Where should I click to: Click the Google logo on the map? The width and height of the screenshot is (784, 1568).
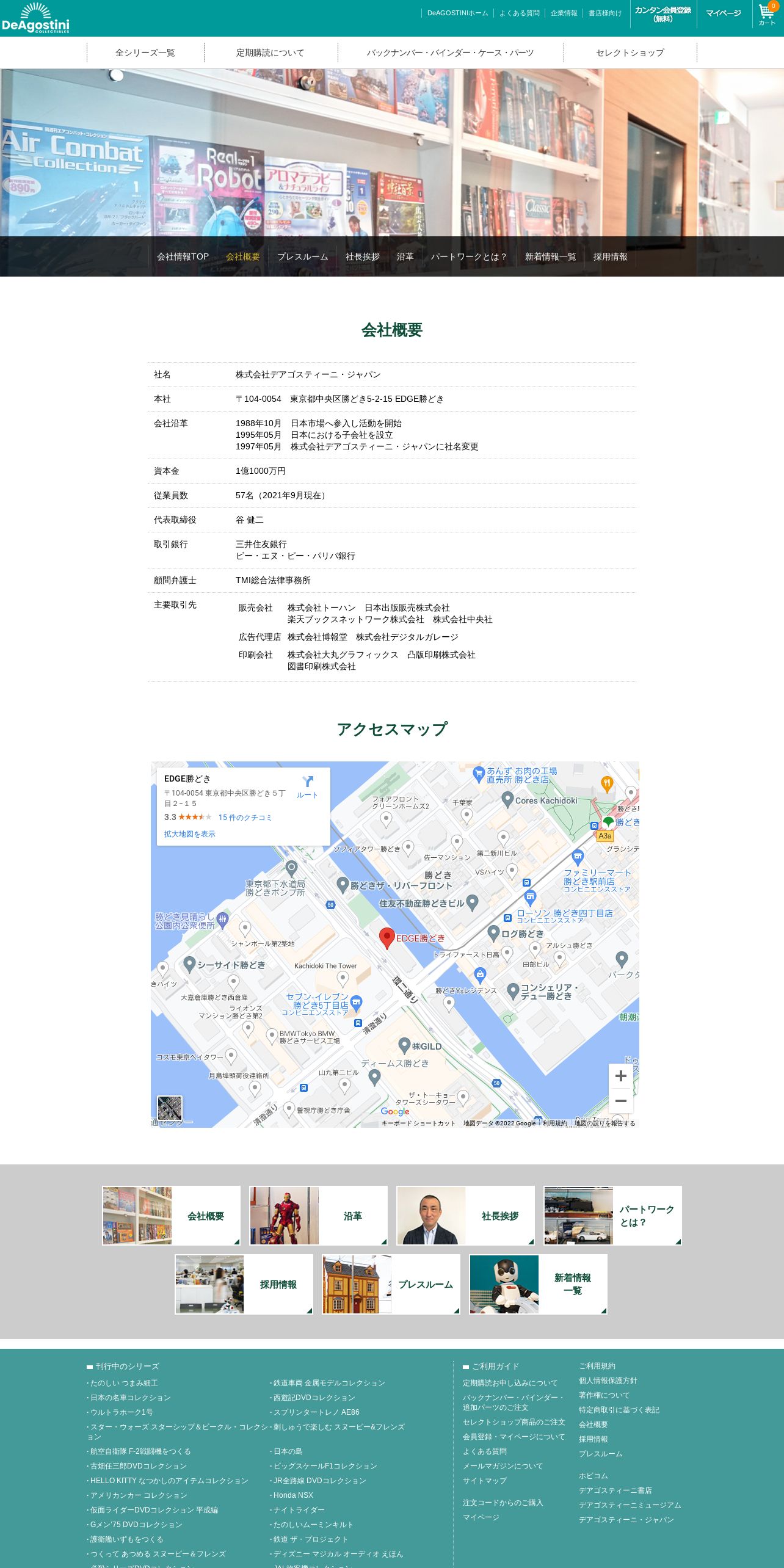click(x=395, y=1111)
